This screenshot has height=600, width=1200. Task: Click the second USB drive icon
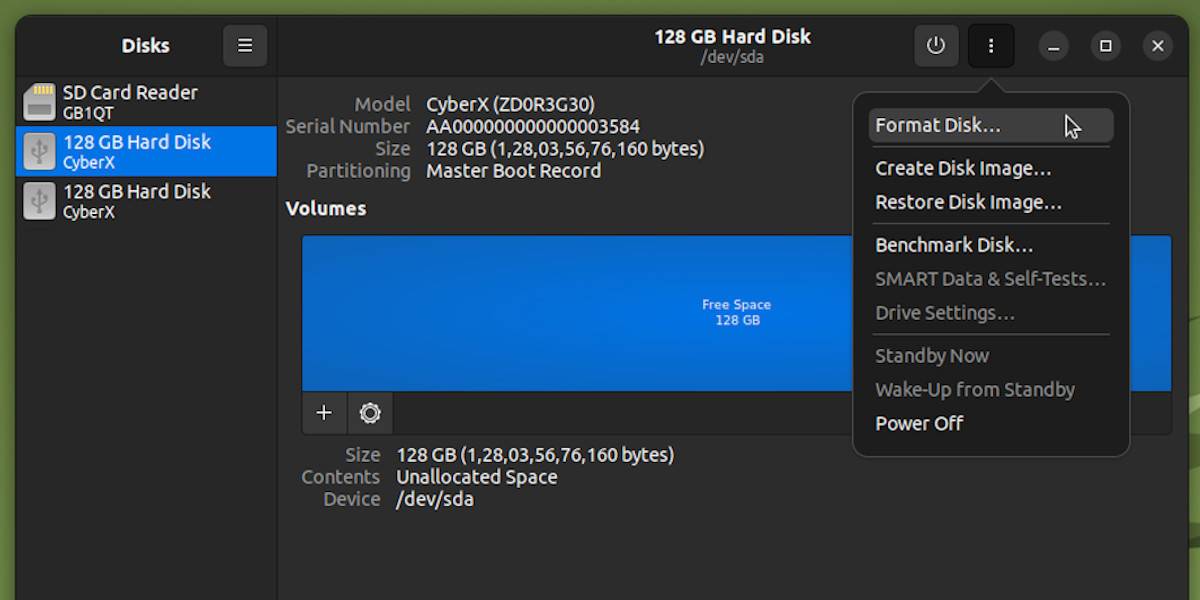38,200
